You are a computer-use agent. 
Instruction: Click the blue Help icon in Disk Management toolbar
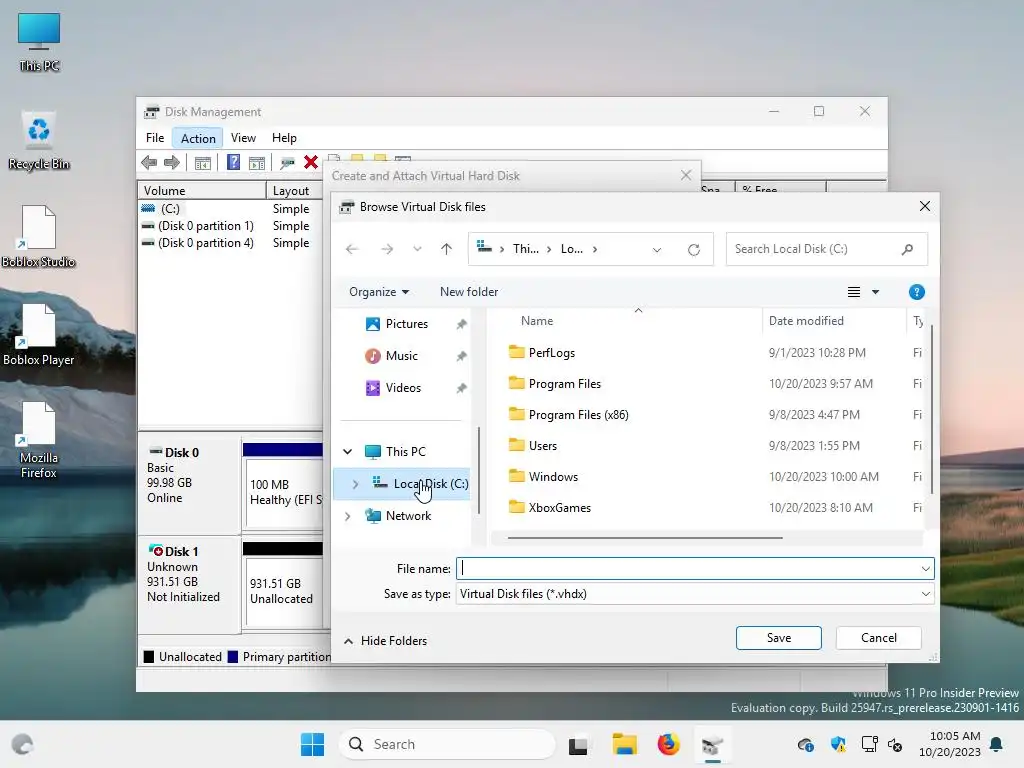coord(233,162)
